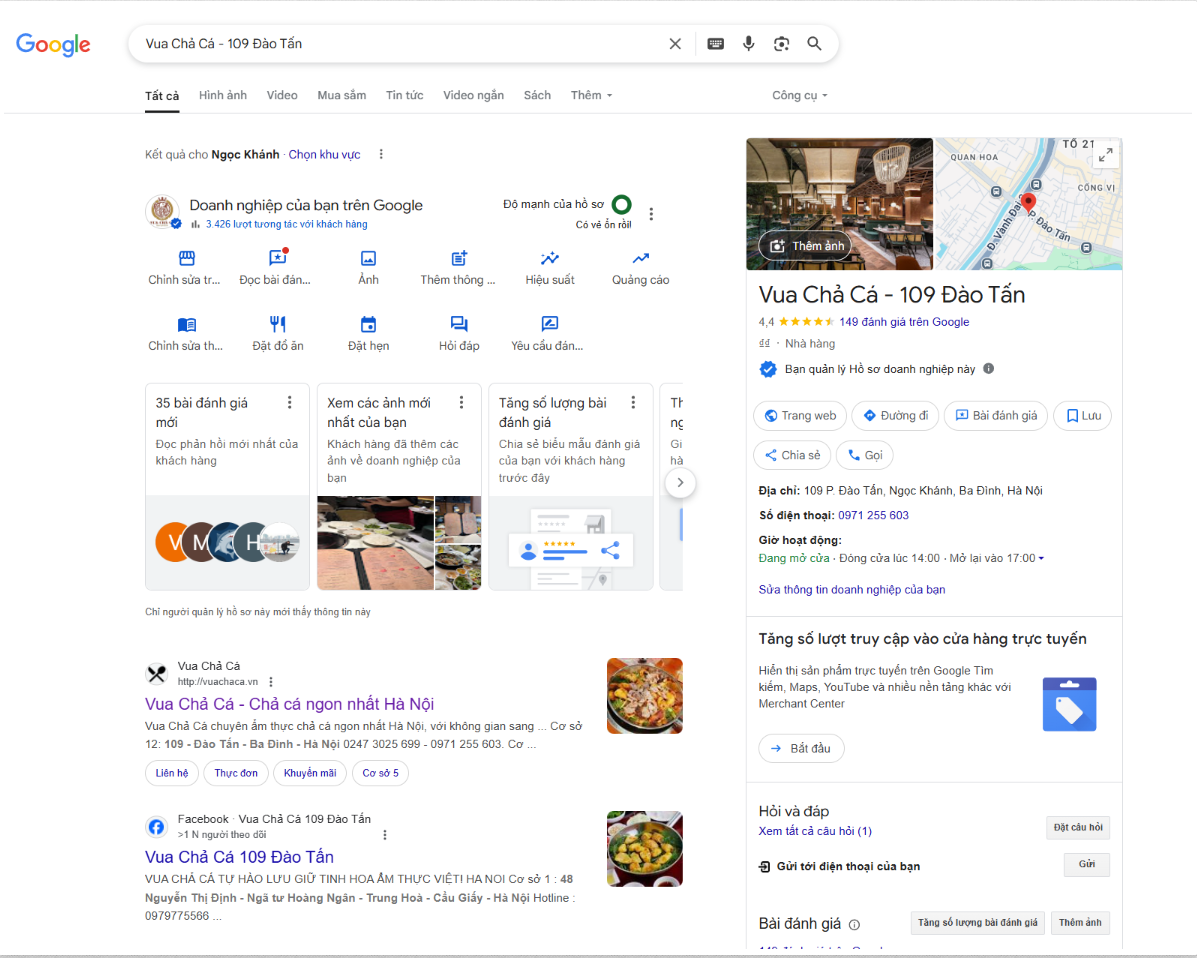Open the Hiệu suất performance icon
The width and height of the screenshot is (1197, 958).
(550, 258)
